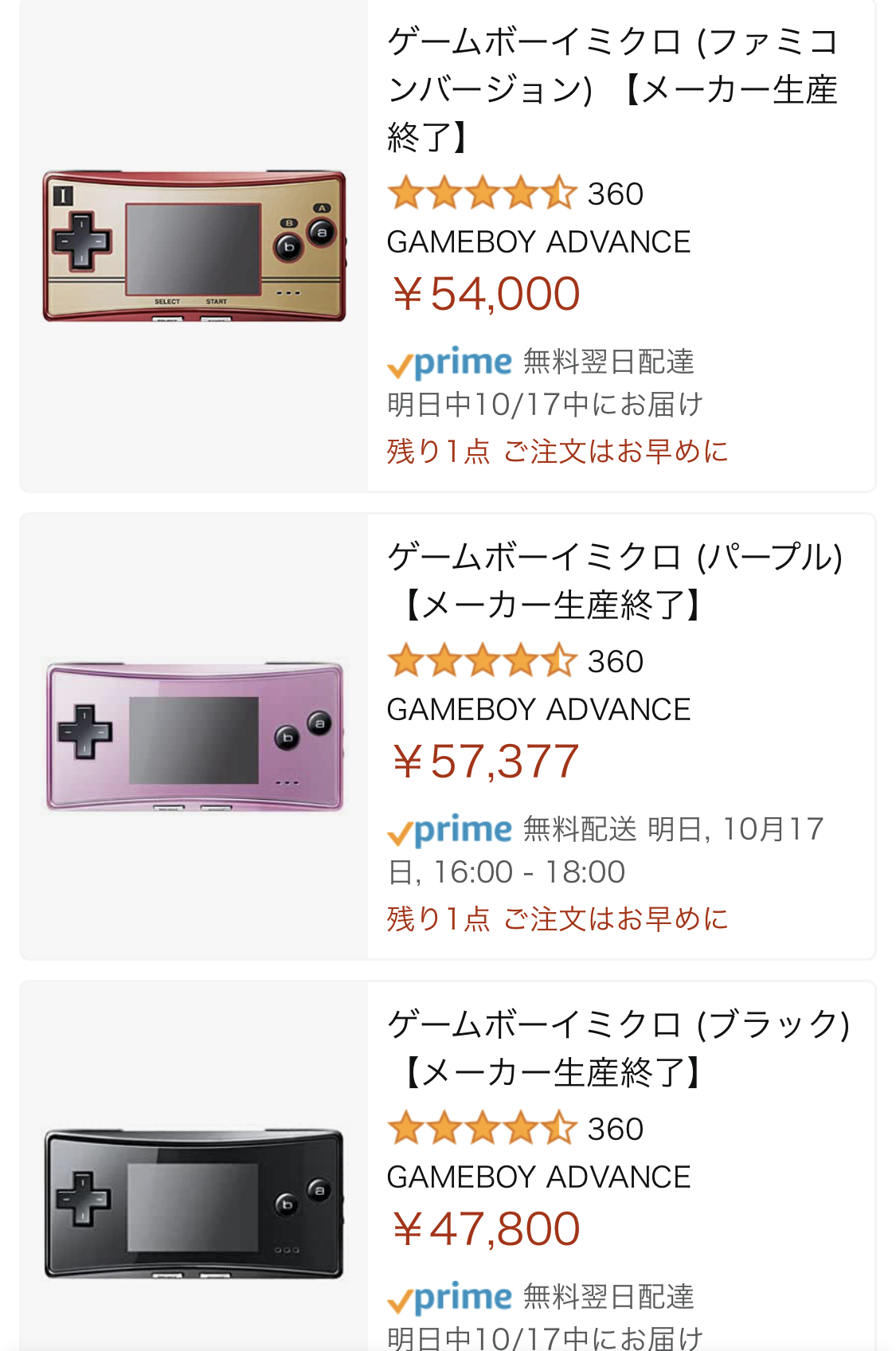Open the ブラック product title link
Viewport: 896px width, 1351px height.
click(x=617, y=1048)
